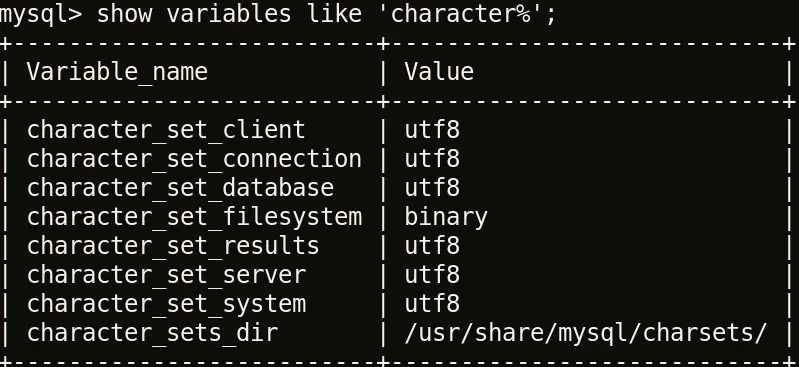Select character_set_results variable name

tap(173, 246)
